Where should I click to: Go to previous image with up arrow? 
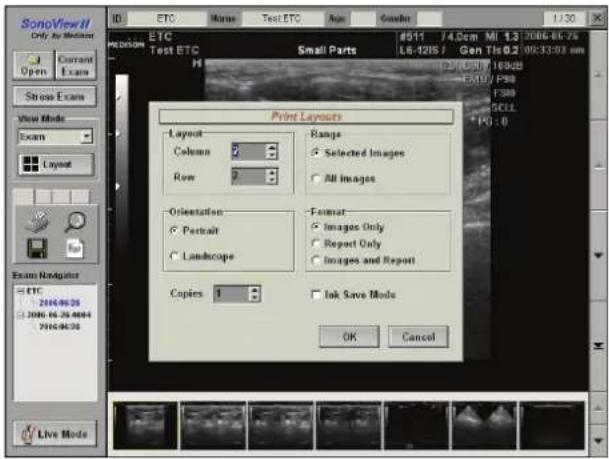point(599,167)
